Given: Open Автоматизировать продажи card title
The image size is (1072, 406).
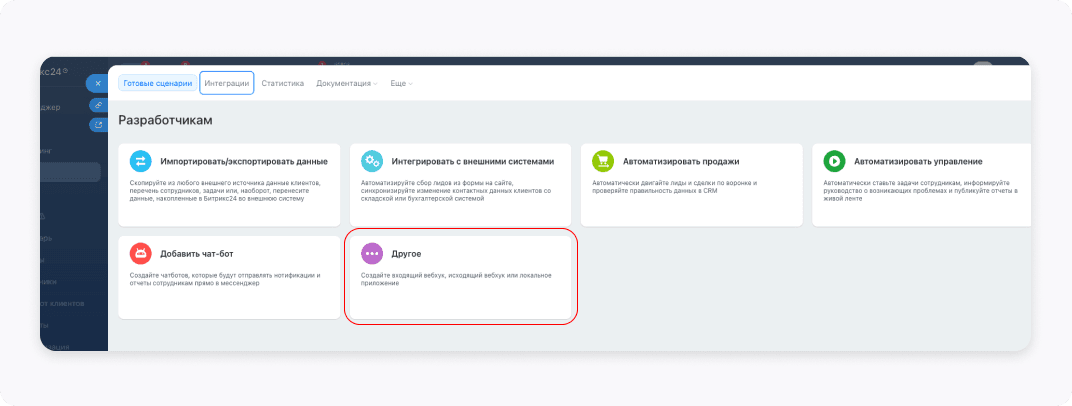Looking at the screenshot, I should pyautogui.click(x=681, y=162).
